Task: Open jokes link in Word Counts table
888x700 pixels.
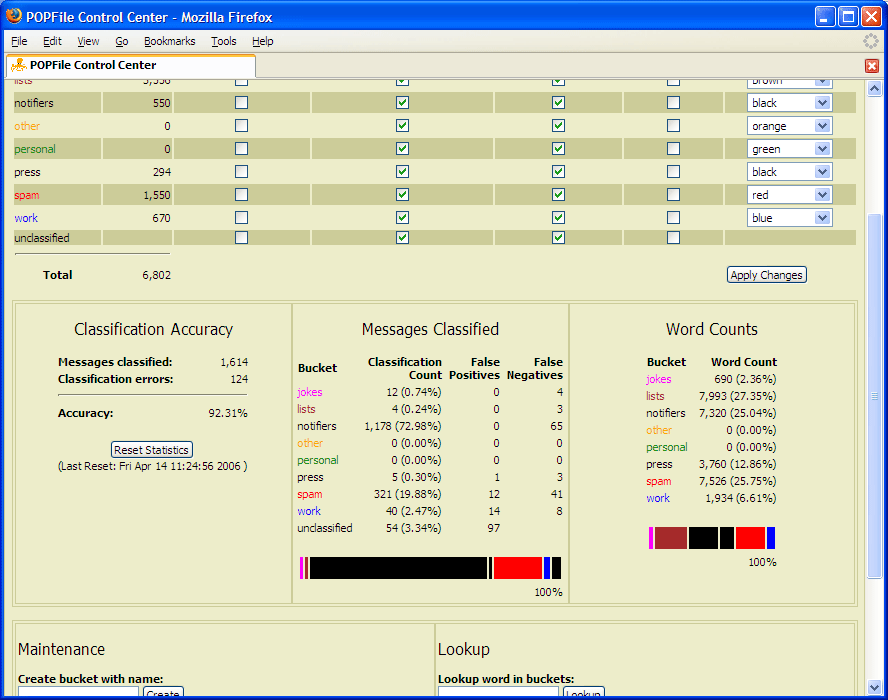Action: (x=658, y=379)
